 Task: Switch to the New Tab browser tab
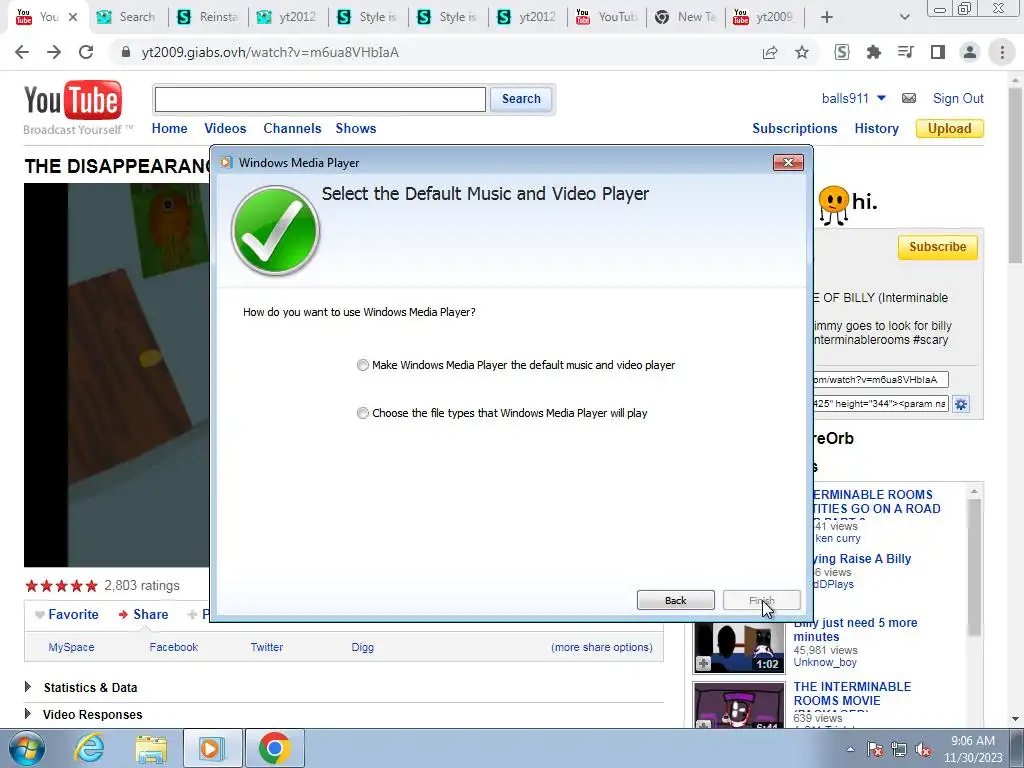[686, 17]
